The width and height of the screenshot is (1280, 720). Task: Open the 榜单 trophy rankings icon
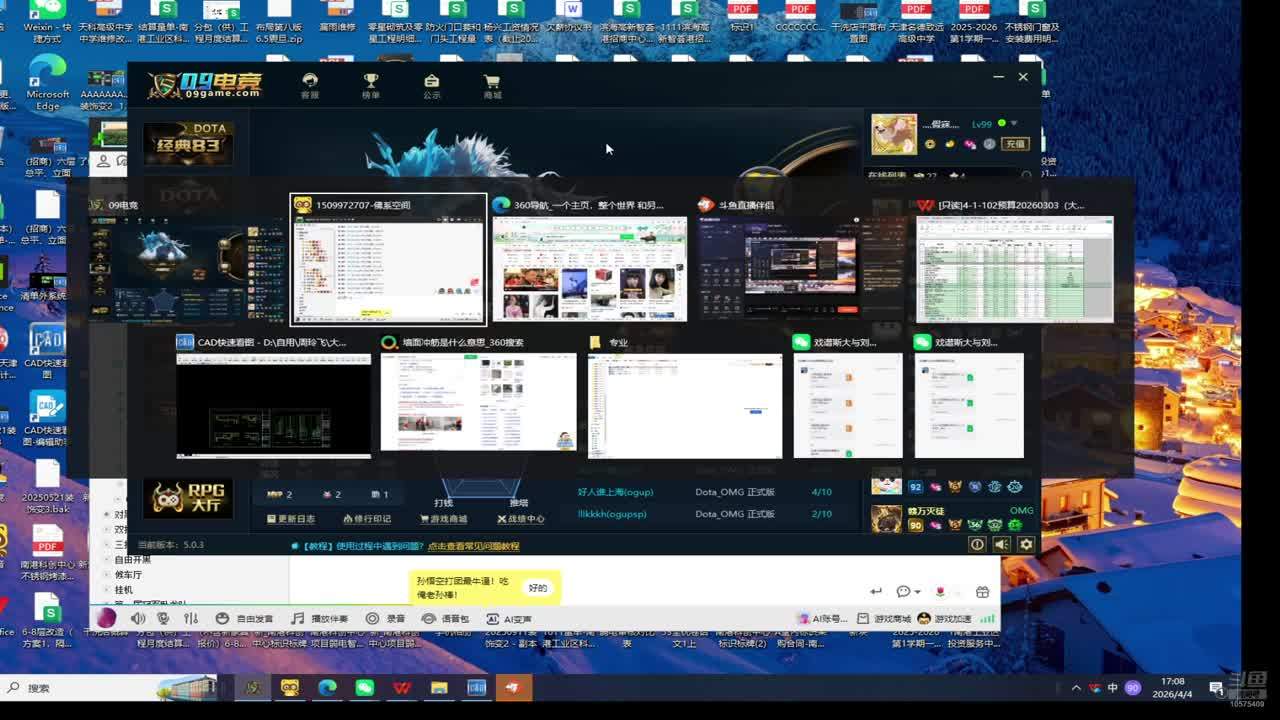[371, 84]
